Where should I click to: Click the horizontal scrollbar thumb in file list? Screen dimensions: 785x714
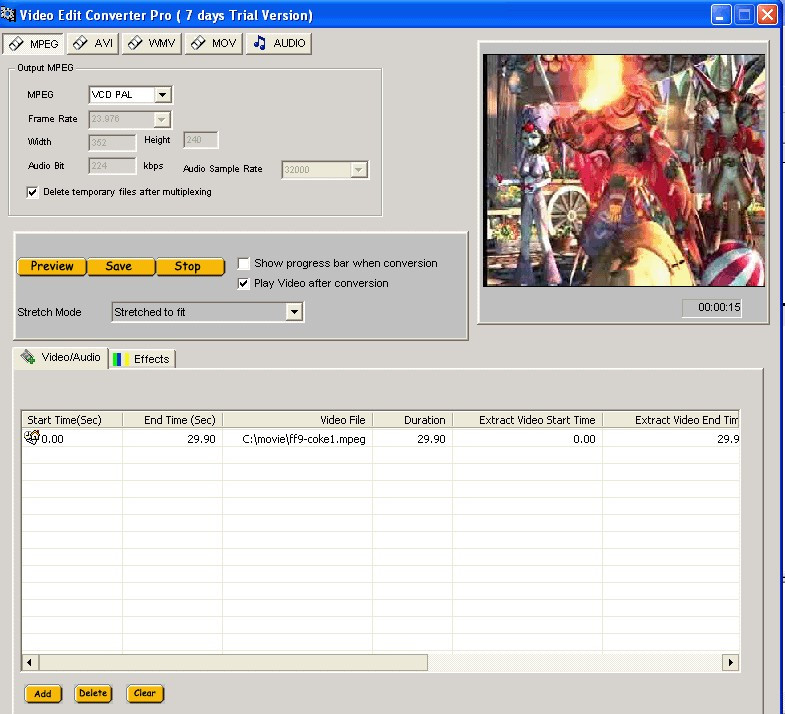(x=233, y=662)
